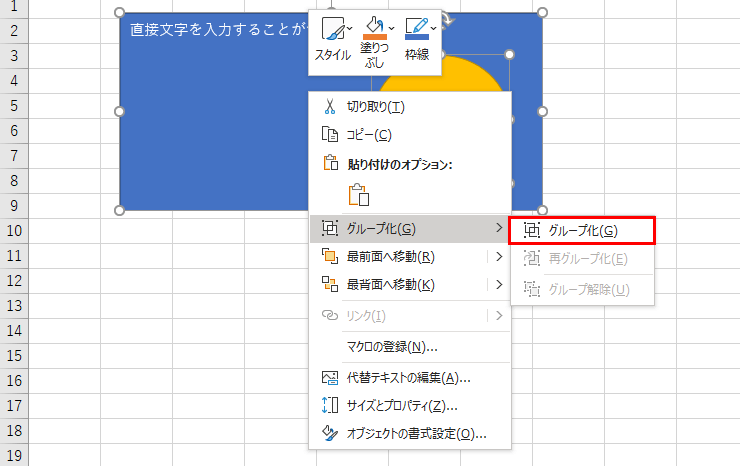This screenshot has width=740, height=466.
Task: Click the top-left handle of blue rectangle
Action: pyautogui.click(x=119, y=12)
